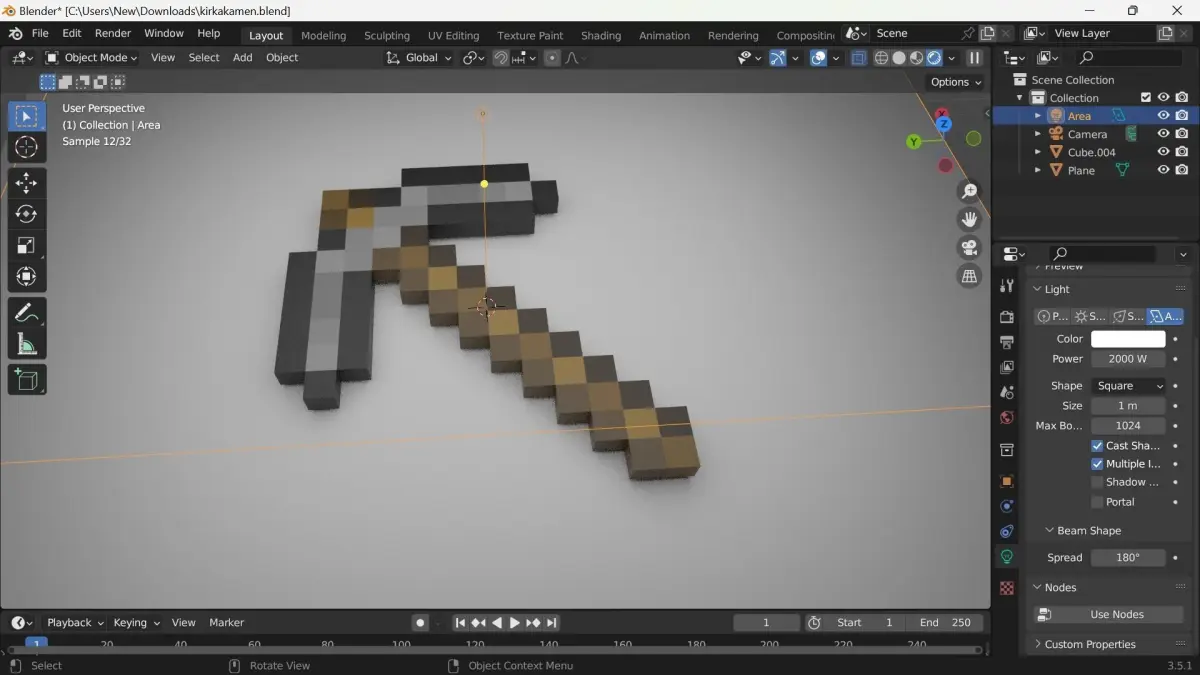Toggle viewport overlays
1200x675 pixels.
coord(819,58)
